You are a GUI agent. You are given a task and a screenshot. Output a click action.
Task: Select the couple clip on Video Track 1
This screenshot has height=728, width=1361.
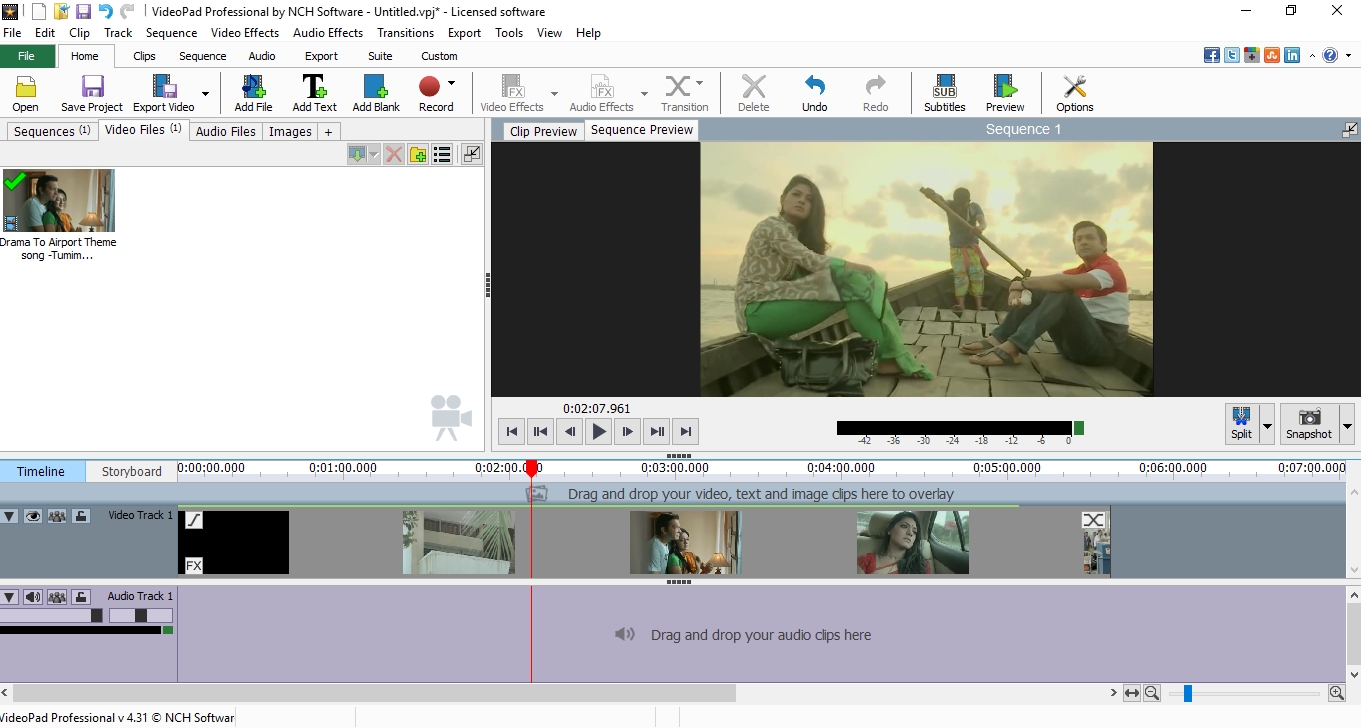(685, 542)
